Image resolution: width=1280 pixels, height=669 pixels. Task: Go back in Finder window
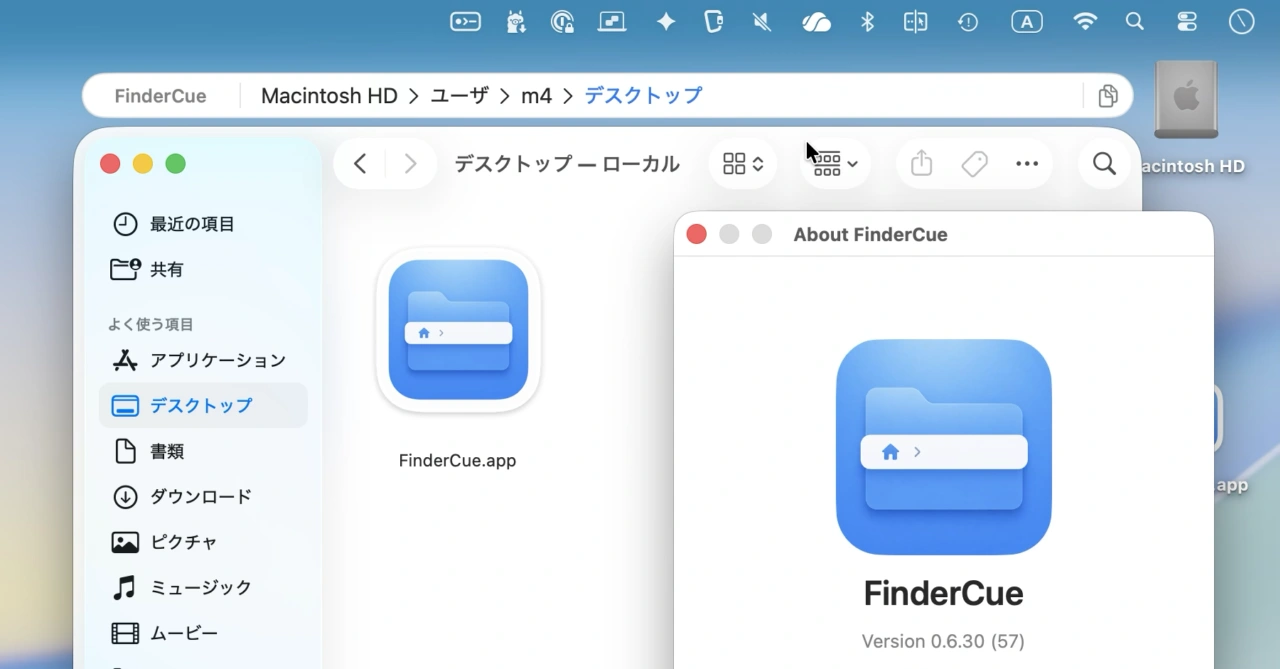(x=360, y=164)
